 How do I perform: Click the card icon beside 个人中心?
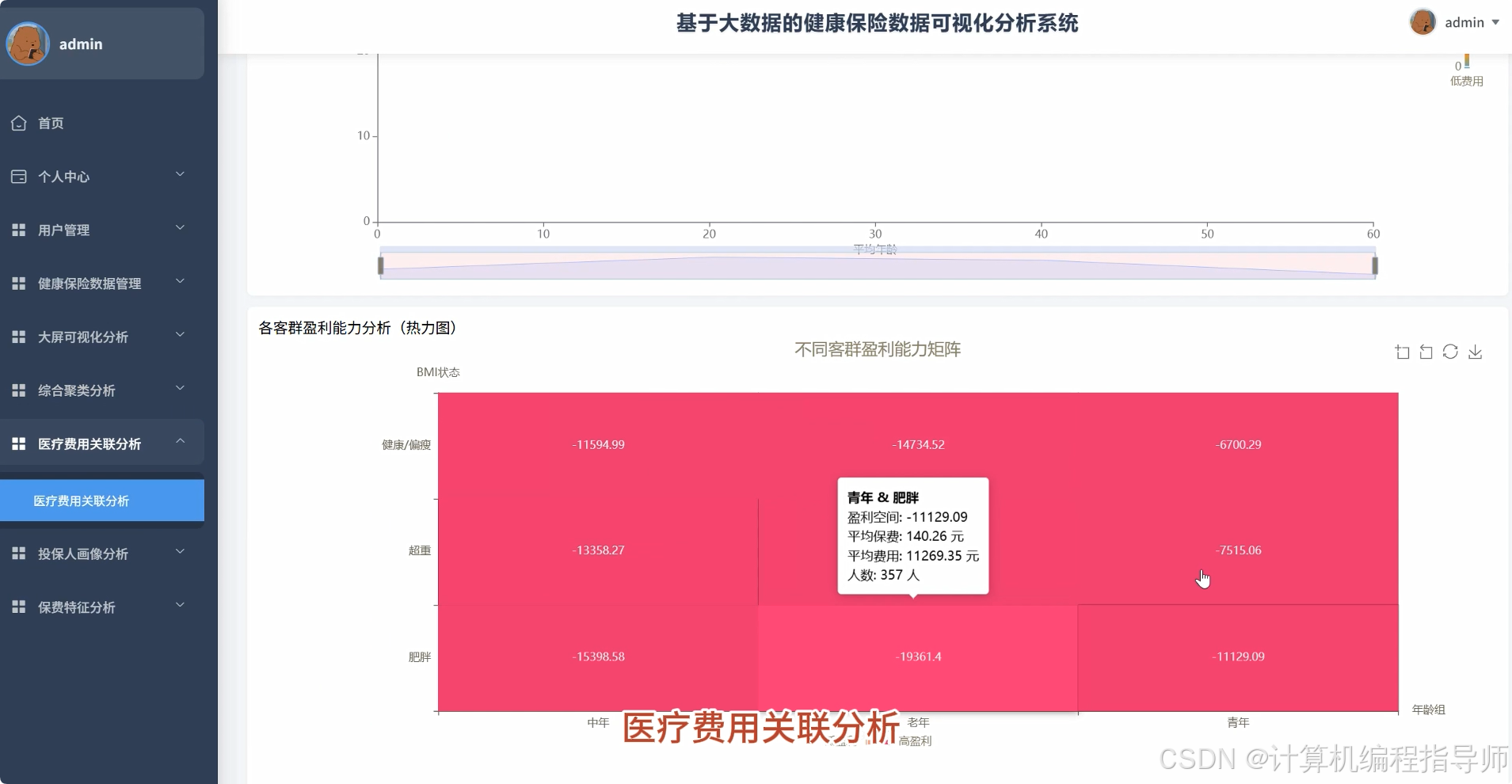[x=18, y=176]
